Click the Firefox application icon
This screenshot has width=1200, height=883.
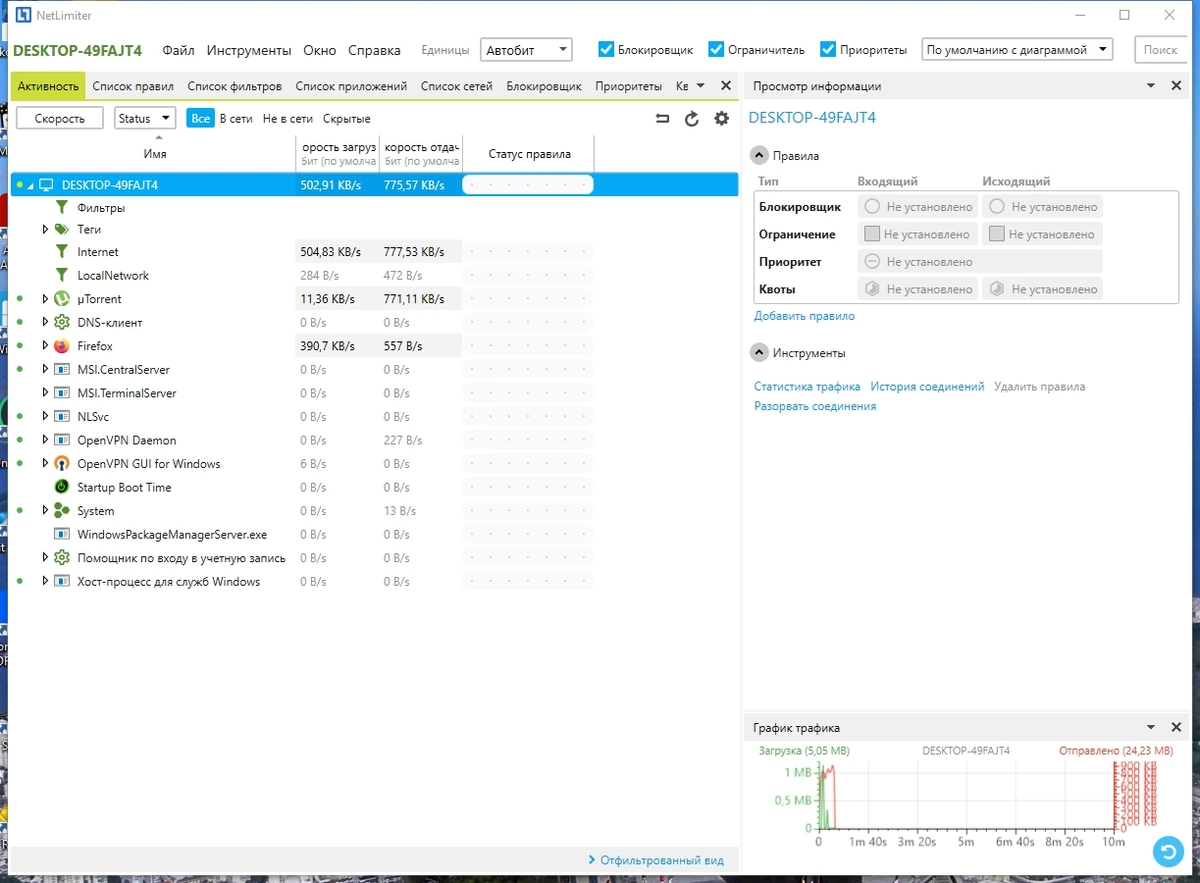62,346
